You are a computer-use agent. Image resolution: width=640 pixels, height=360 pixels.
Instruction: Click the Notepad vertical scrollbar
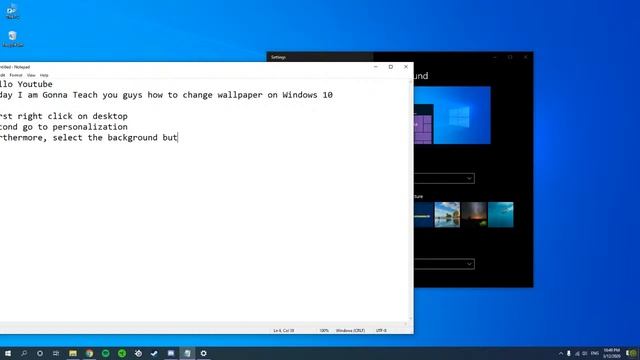click(x=410, y=200)
